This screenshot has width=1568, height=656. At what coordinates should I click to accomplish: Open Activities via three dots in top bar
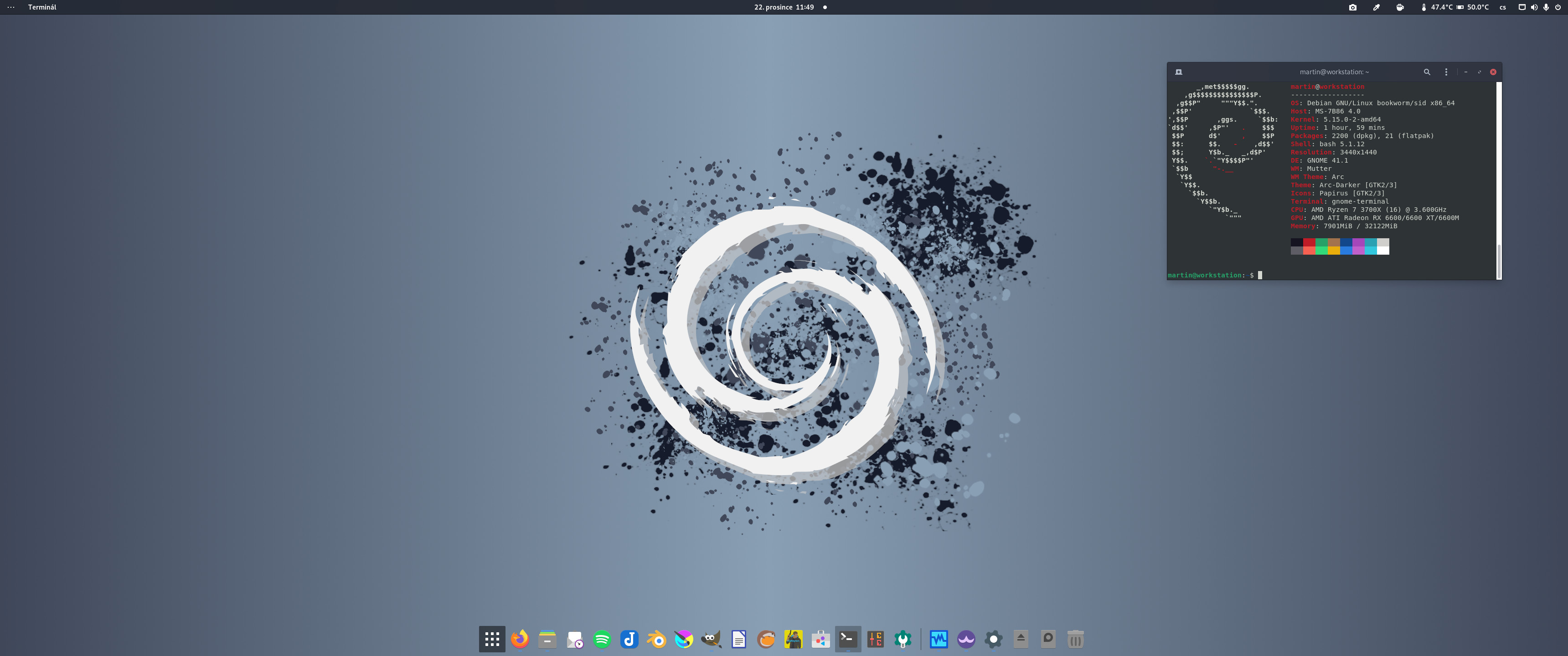tap(10, 7)
